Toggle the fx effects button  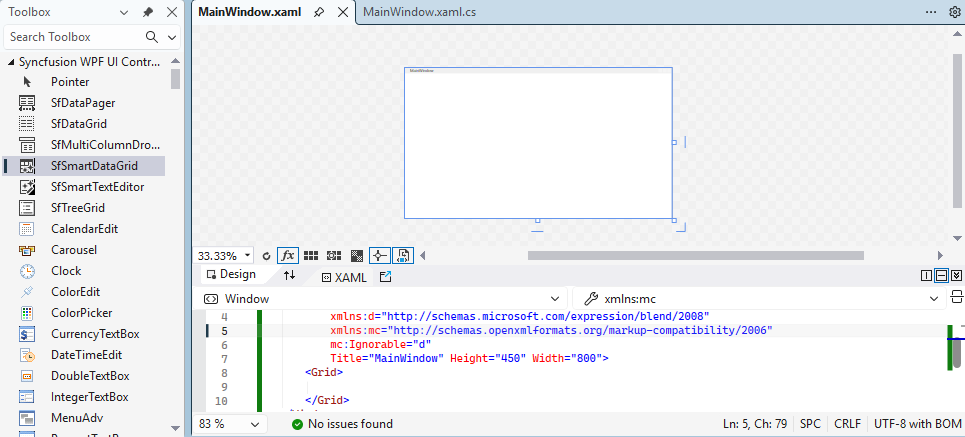pyautogui.click(x=288, y=255)
